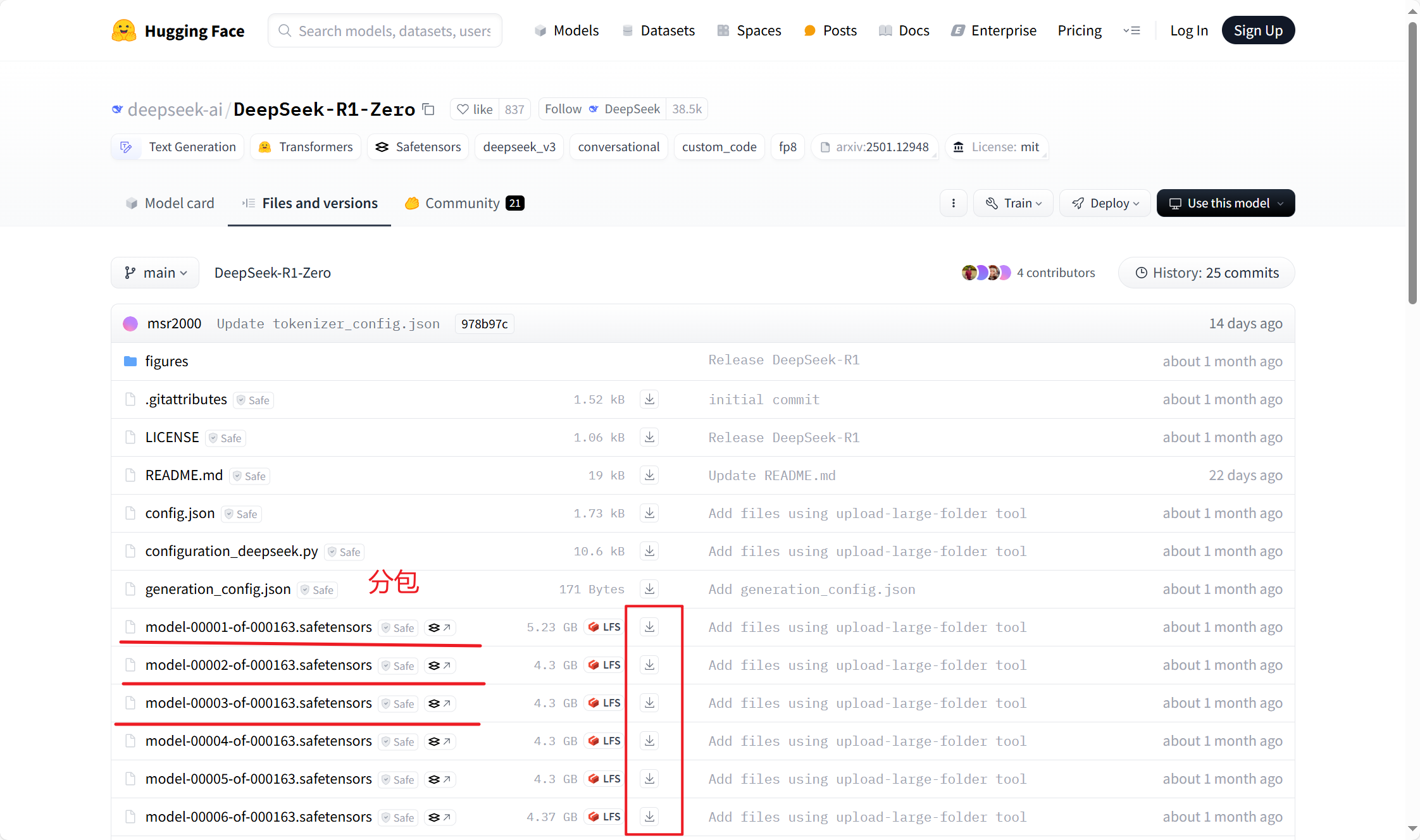This screenshot has height=840, width=1420.
Task: Click the search models input field
Action: coord(385,30)
